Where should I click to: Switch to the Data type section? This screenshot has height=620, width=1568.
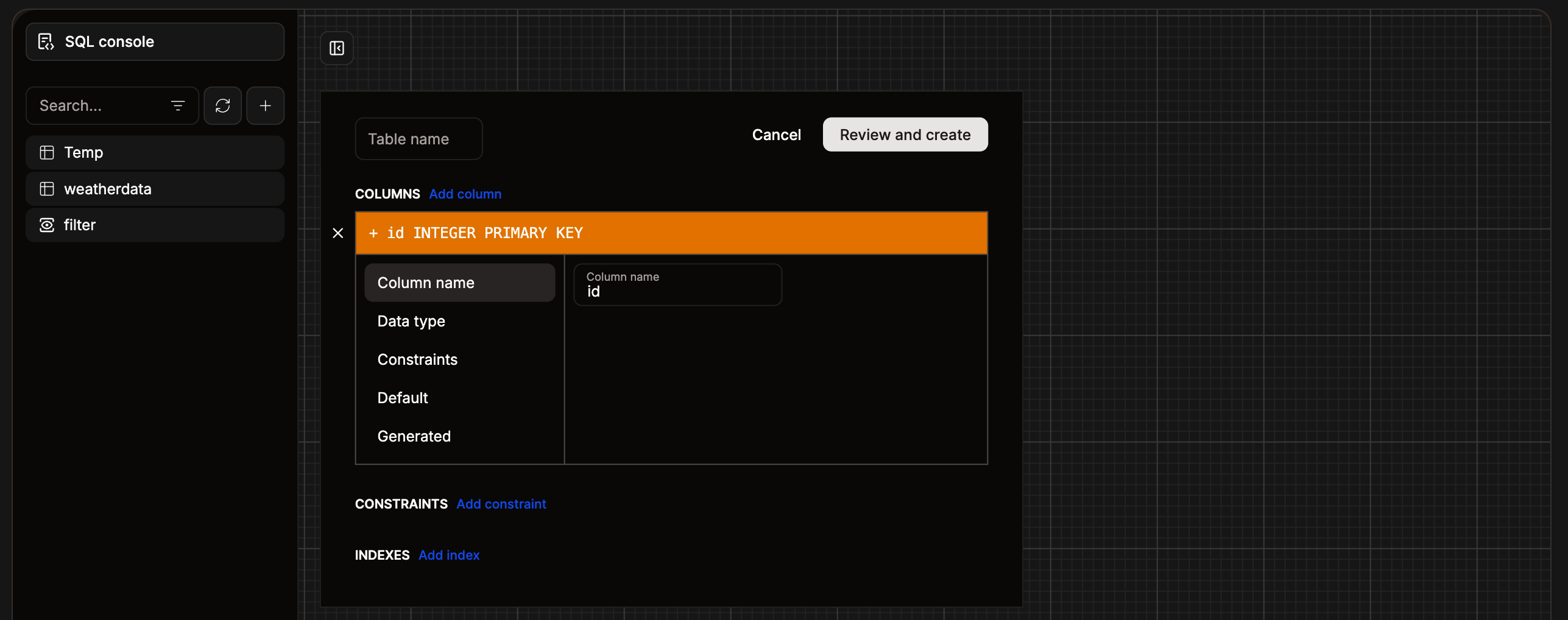tap(411, 321)
